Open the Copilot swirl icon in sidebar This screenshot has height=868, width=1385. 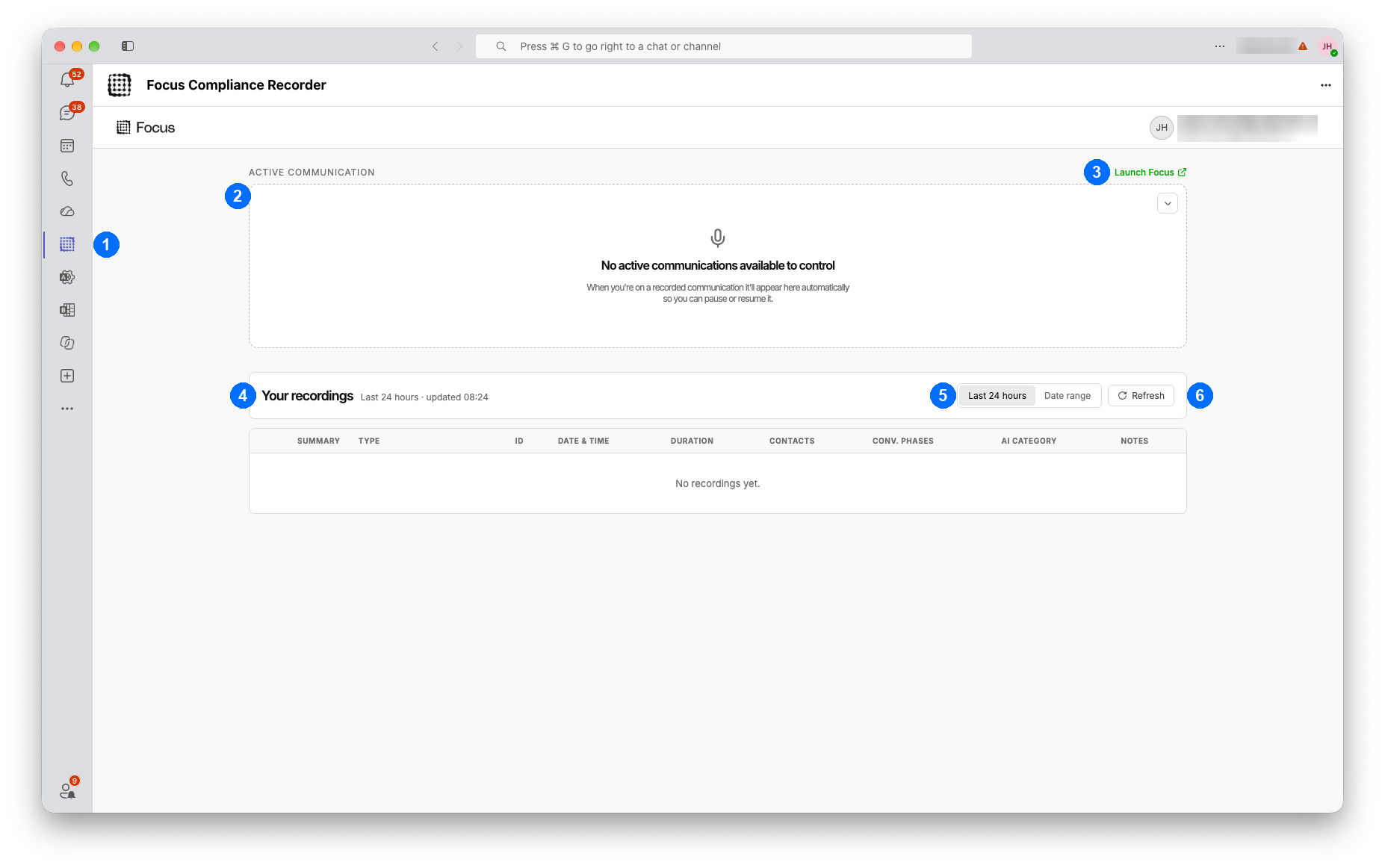pos(67,343)
